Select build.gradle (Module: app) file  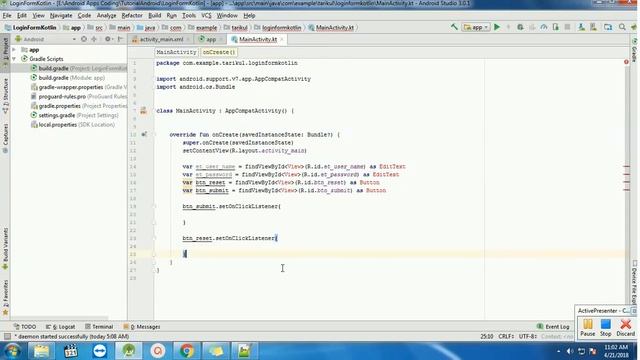[68, 78]
